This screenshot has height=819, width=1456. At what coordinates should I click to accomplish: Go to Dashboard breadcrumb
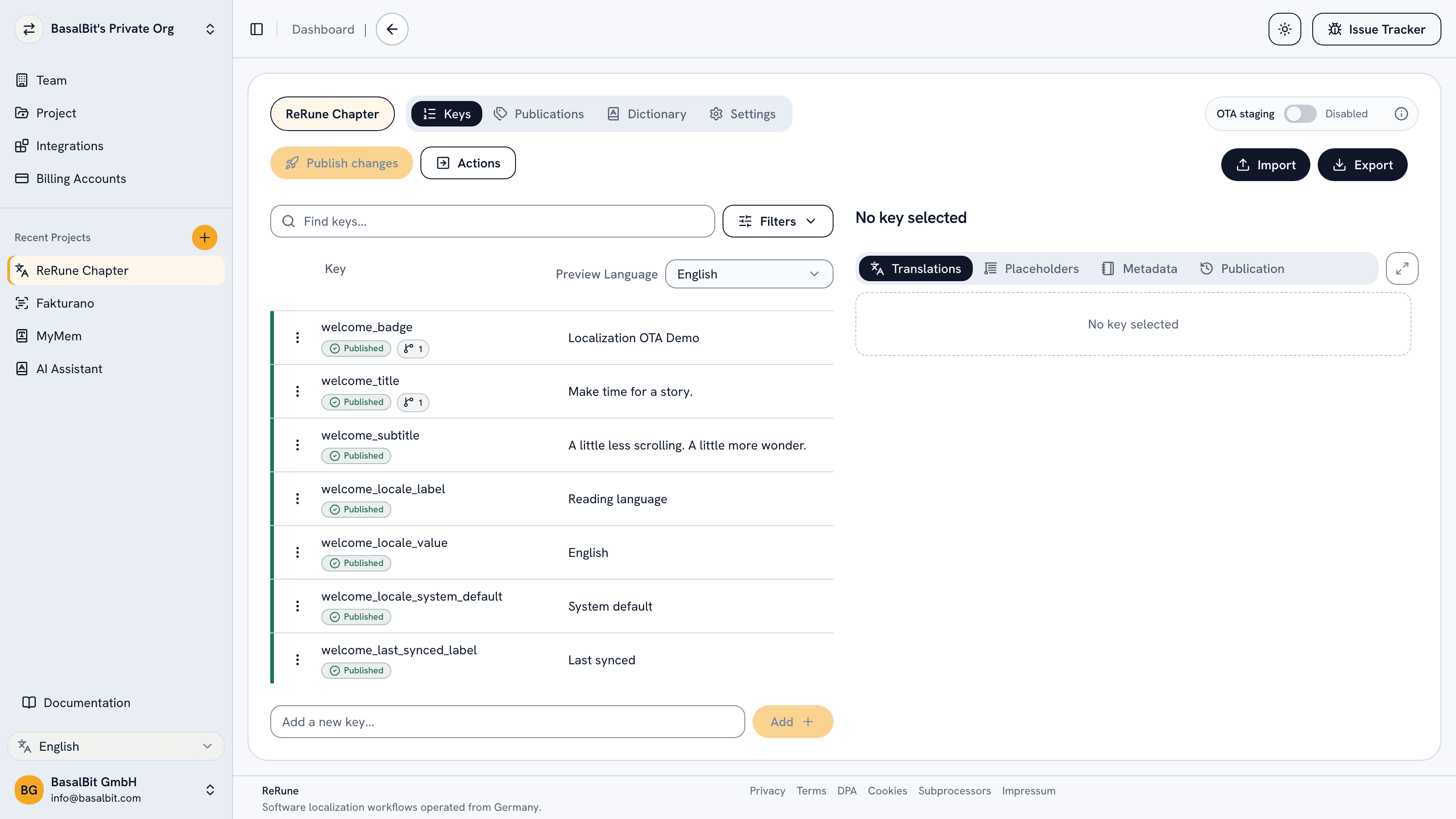click(x=324, y=29)
